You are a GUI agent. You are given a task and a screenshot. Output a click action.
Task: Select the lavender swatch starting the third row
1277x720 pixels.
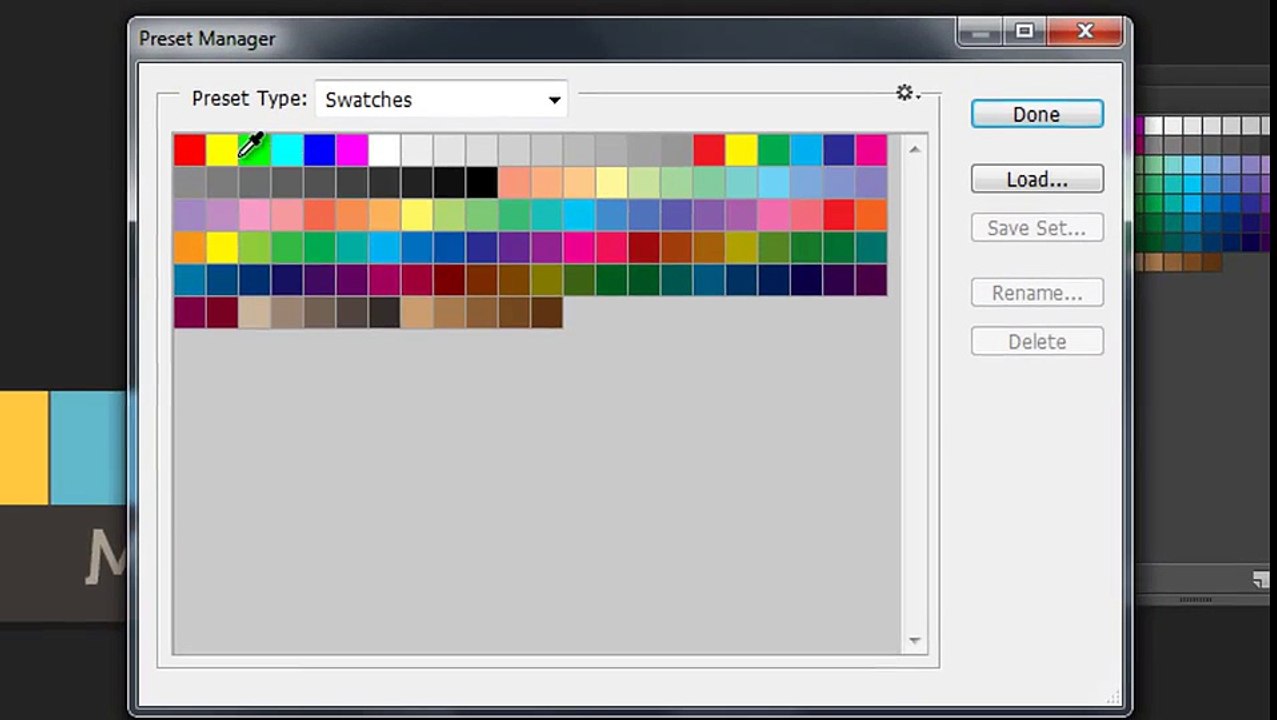(189, 215)
